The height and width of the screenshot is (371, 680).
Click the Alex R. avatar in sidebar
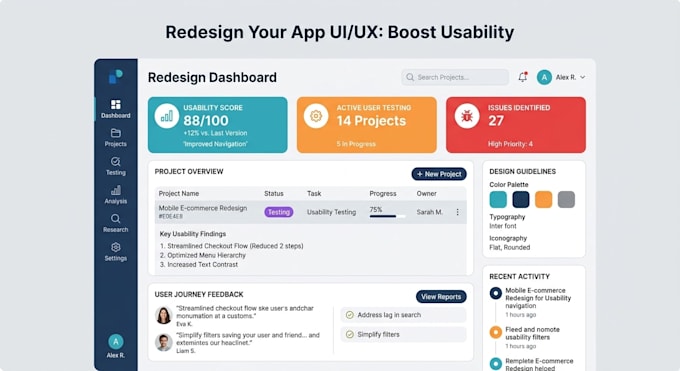[115, 342]
